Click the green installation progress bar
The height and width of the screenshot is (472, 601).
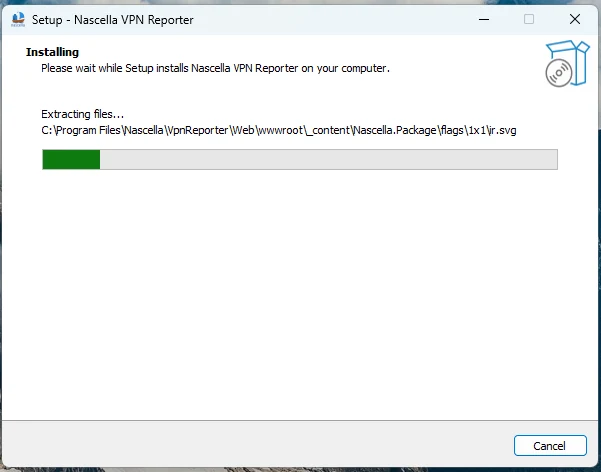(x=300, y=159)
